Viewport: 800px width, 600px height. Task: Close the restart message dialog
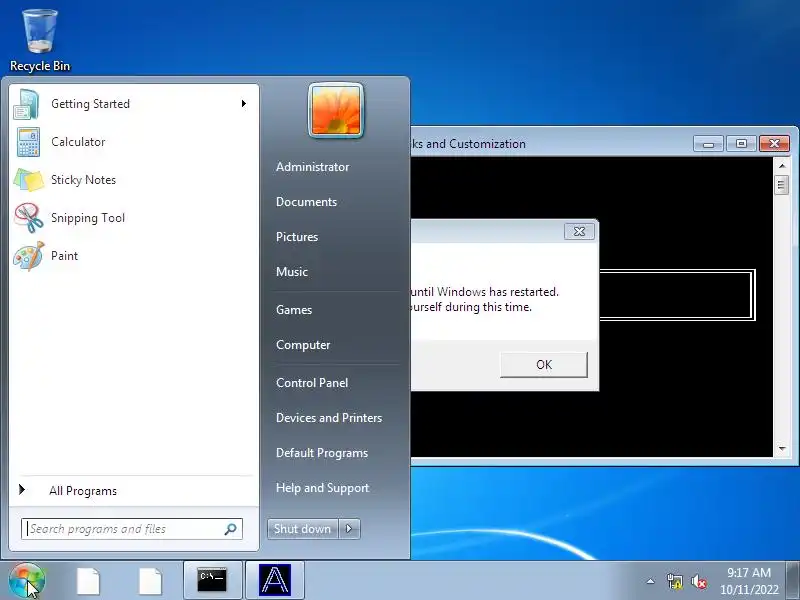pos(579,232)
